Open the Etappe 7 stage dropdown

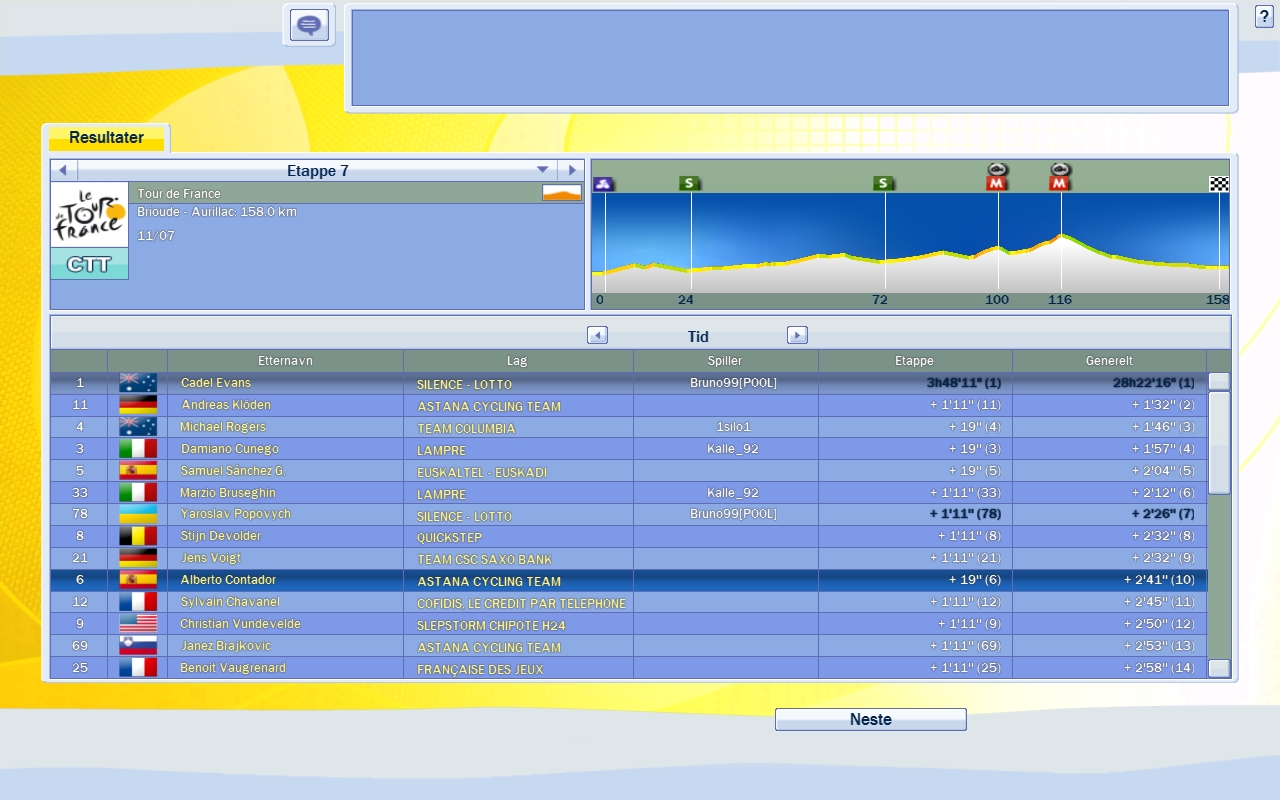(x=543, y=170)
